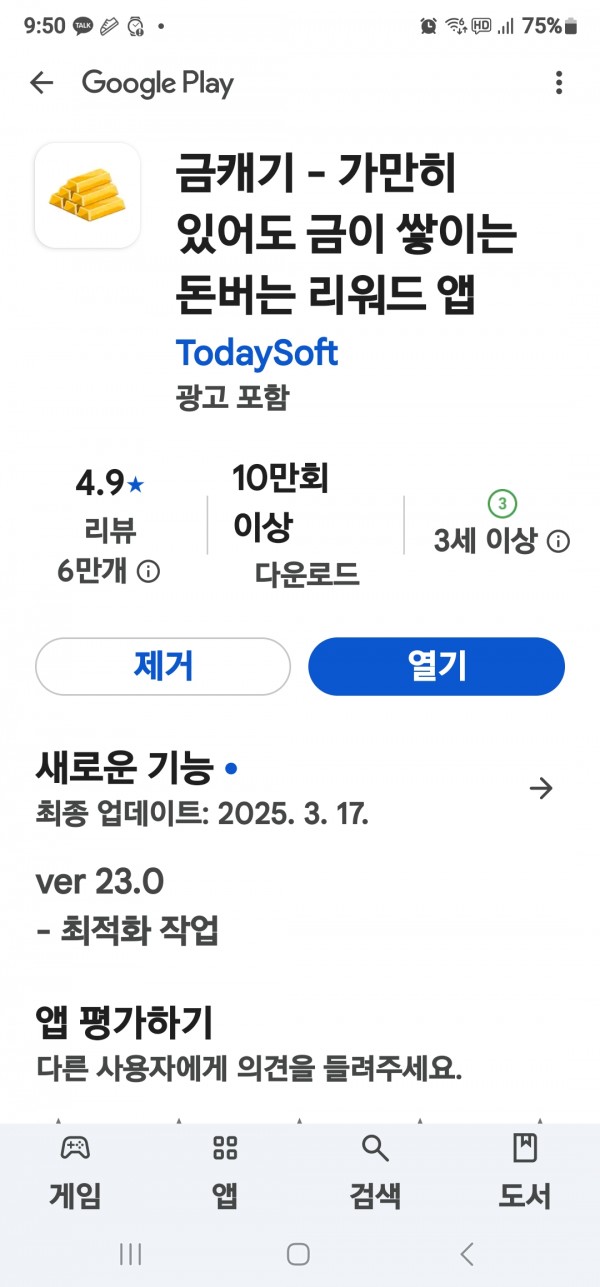Expand 새로운 기능 with the arrow
Image resolution: width=600 pixels, height=1287 pixels.
click(x=541, y=789)
